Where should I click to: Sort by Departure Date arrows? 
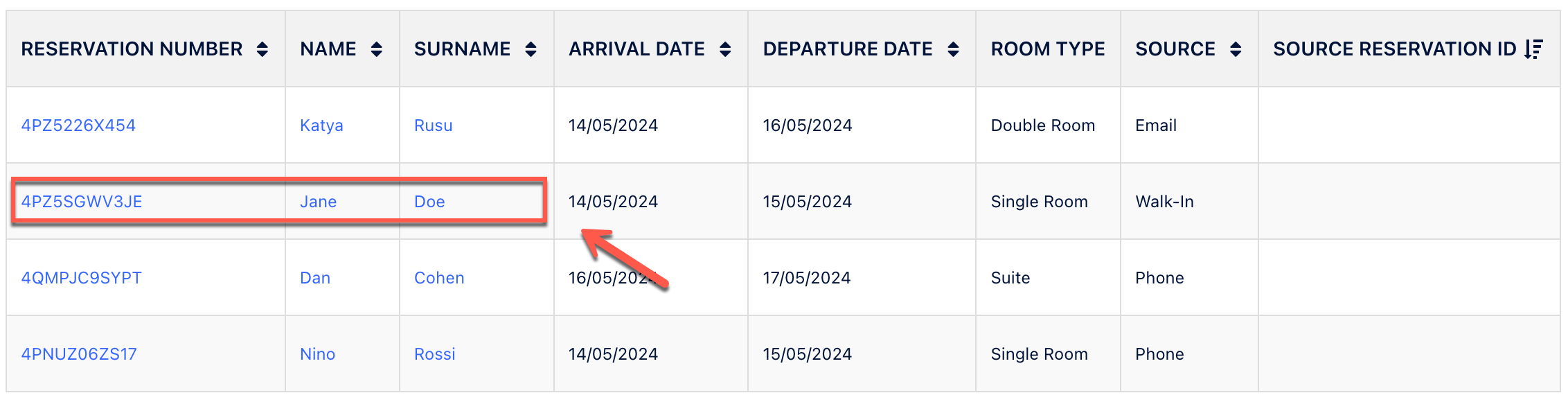953,49
